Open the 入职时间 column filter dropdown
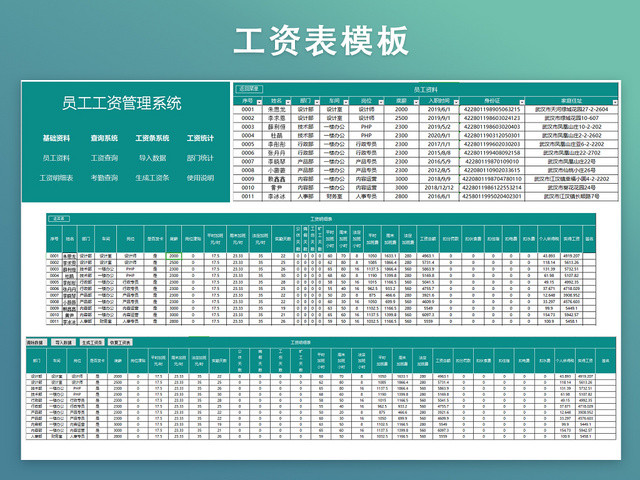This screenshot has height=480, width=640. [456, 102]
